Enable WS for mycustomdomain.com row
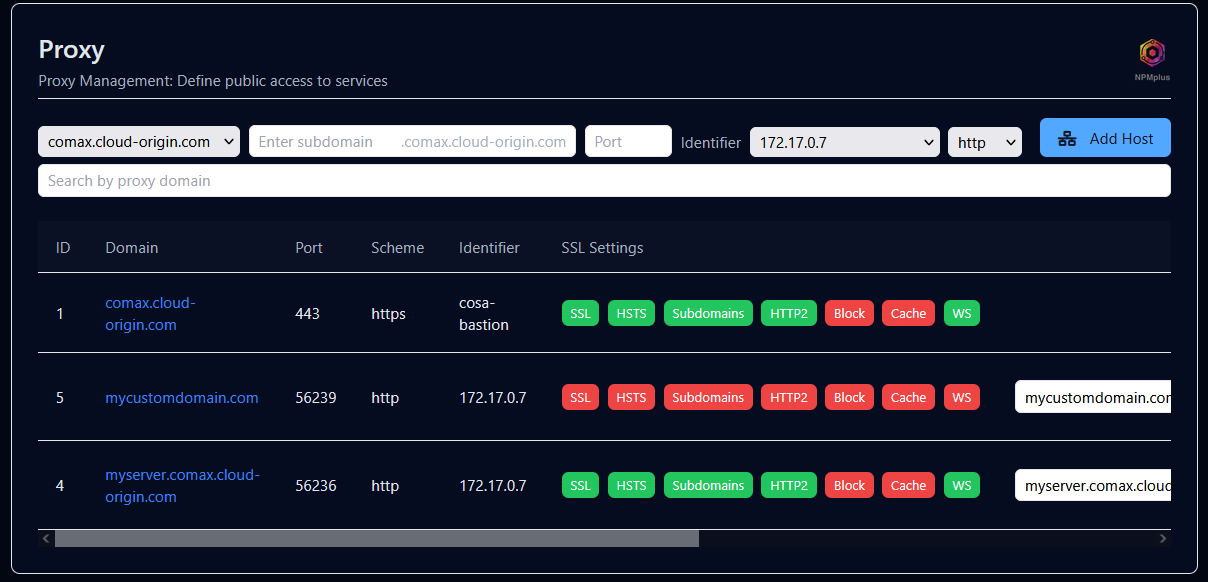The height and width of the screenshot is (582, 1208). coord(962,397)
